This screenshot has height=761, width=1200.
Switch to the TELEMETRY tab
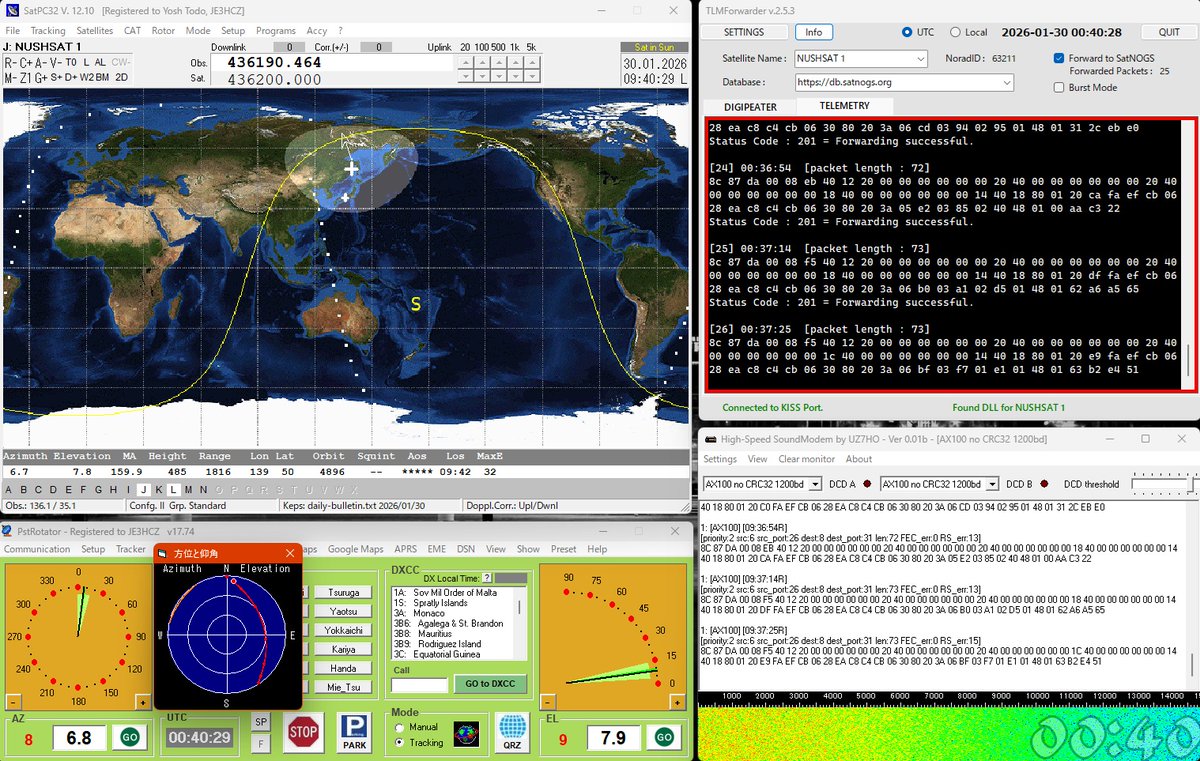(x=845, y=106)
